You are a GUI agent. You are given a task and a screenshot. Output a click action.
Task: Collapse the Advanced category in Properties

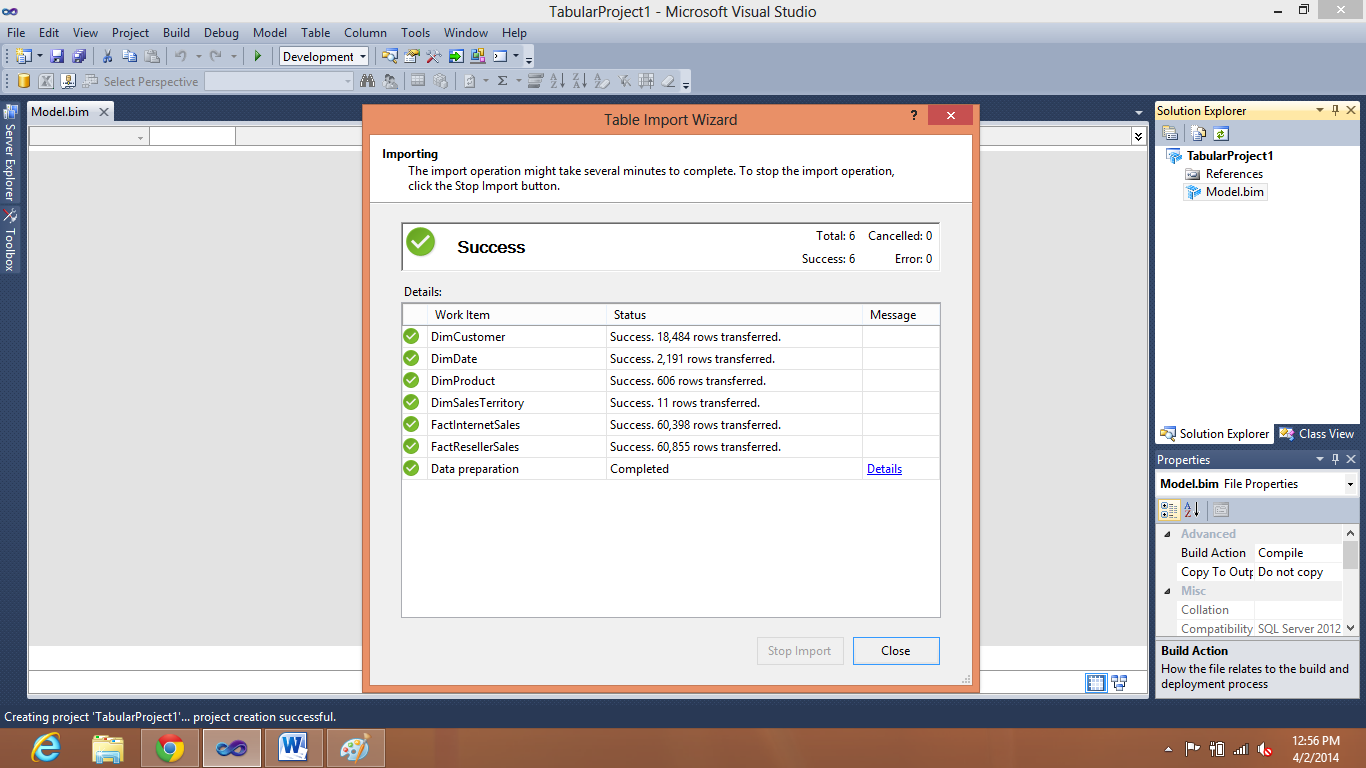coord(1166,534)
